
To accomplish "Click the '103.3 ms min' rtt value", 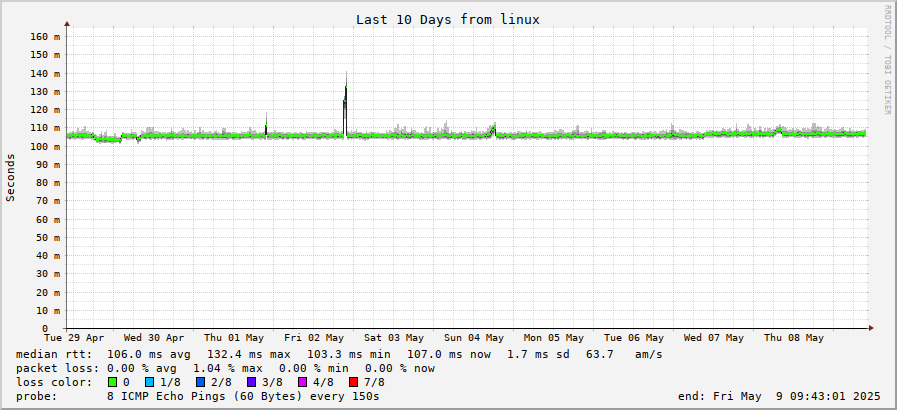I will pos(348,355).
